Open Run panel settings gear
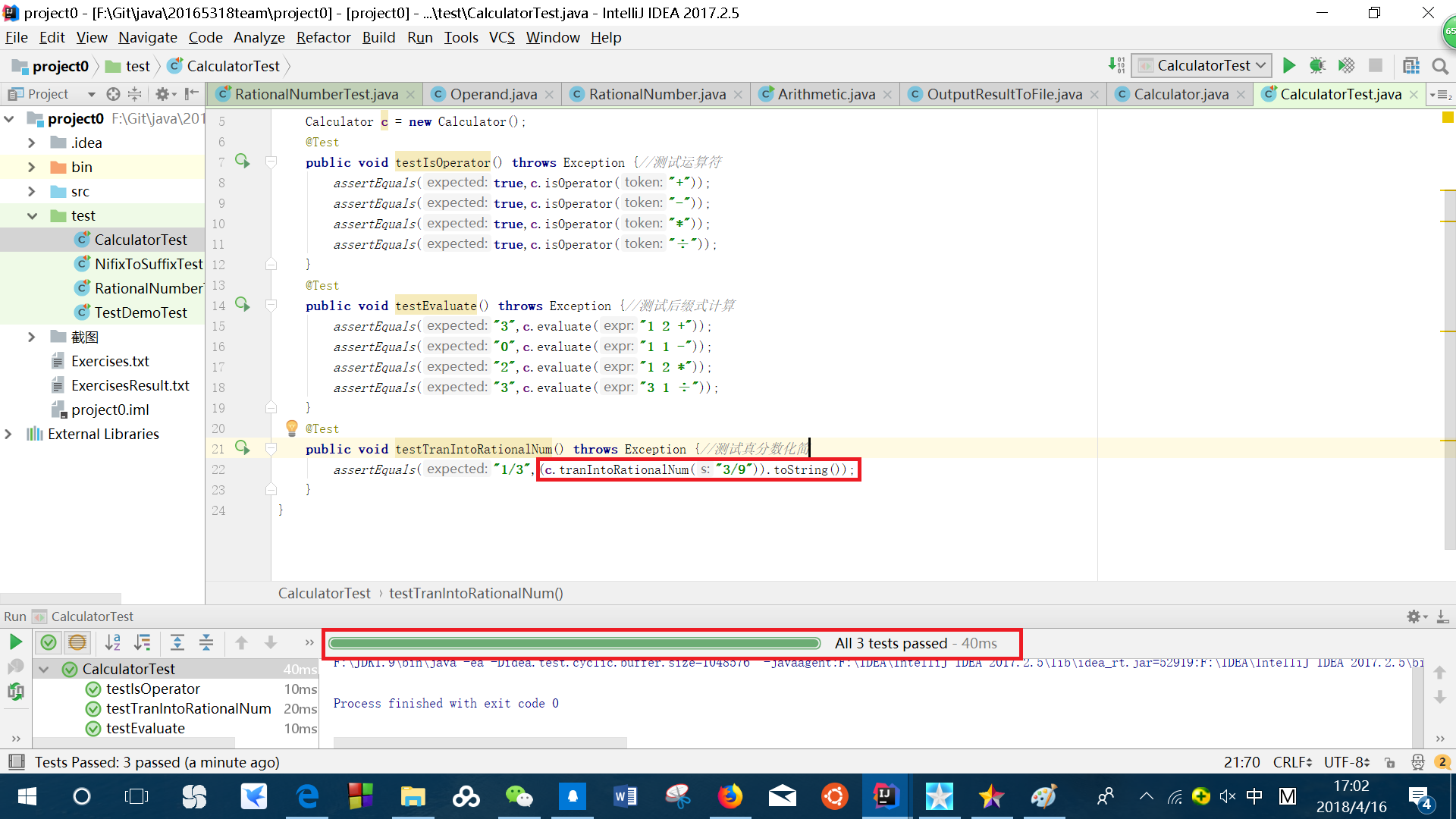This screenshot has width=1456, height=819. pos(1416,617)
